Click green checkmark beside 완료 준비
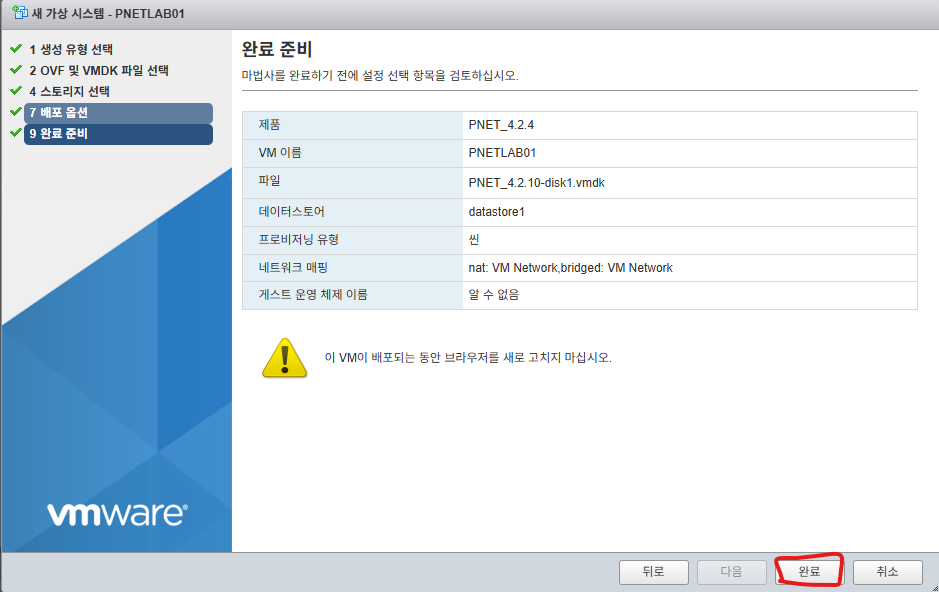Screen dimensions: 939x592 [x=16, y=132]
